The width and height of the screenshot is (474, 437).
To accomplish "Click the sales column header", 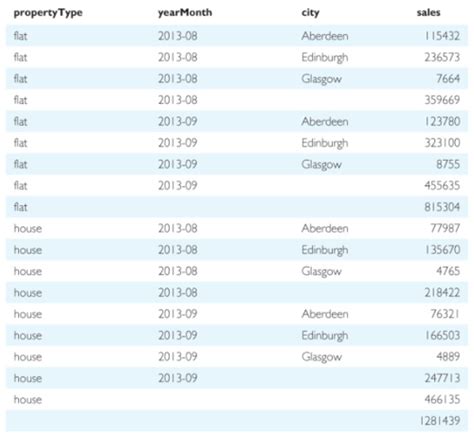I will (x=428, y=13).
